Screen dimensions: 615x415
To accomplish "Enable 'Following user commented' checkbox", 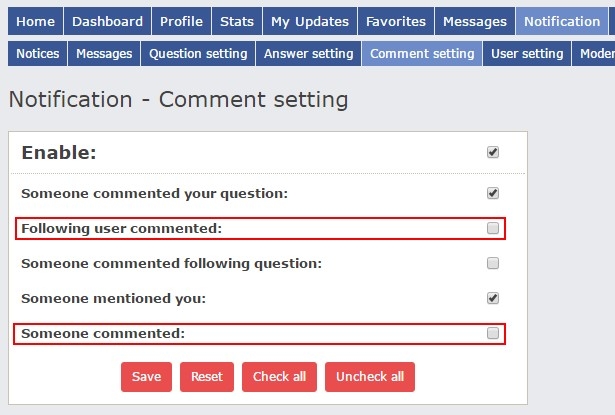I will point(493,229).
